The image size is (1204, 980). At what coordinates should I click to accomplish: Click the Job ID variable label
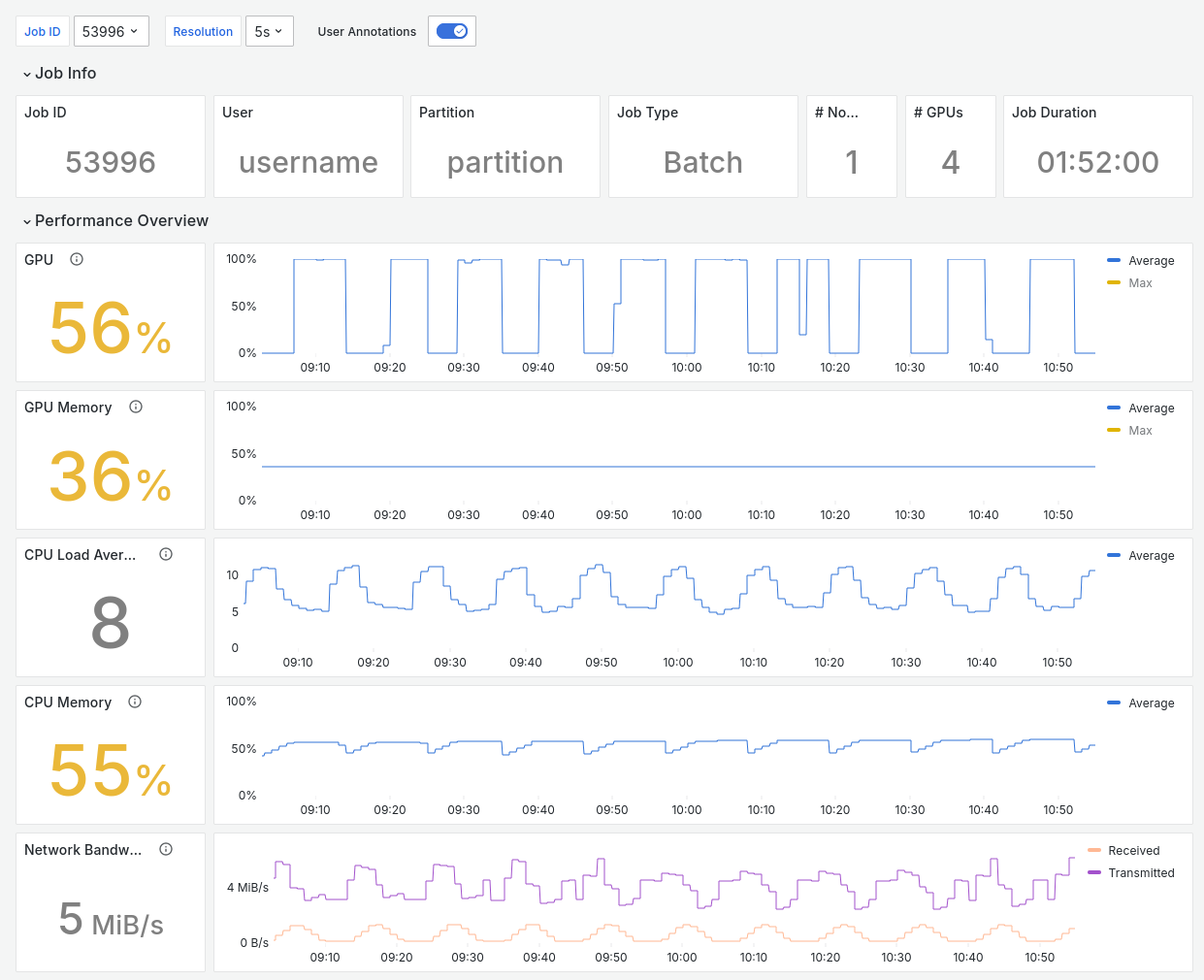43,31
